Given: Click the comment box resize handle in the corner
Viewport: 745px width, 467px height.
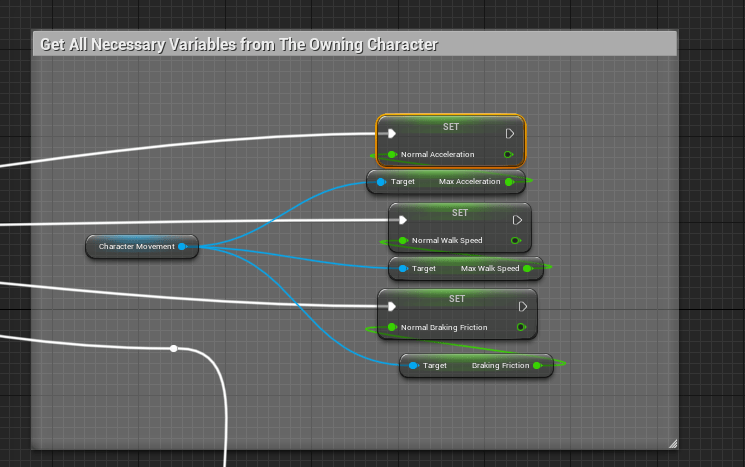Looking at the screenshot, I should pos(672,443).
